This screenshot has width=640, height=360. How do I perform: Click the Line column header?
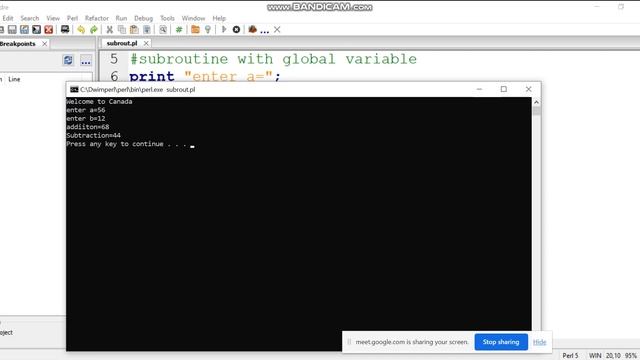pos(14,79)
